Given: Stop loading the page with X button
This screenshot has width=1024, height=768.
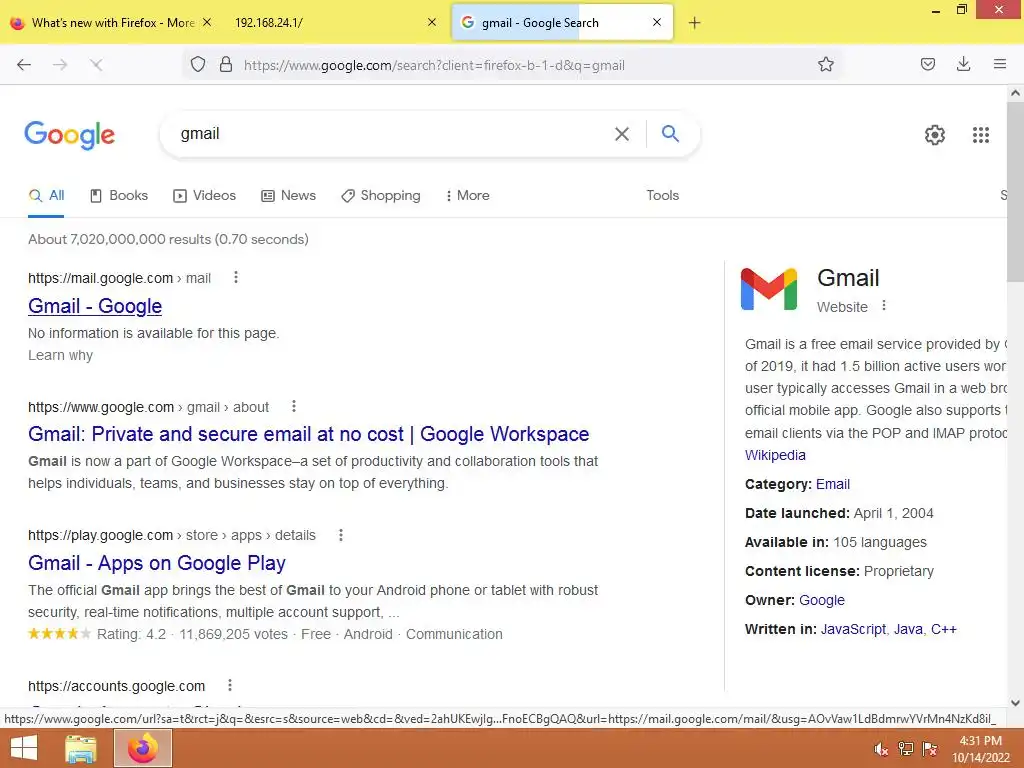Looking at the screenshot, I should point(96,65).
